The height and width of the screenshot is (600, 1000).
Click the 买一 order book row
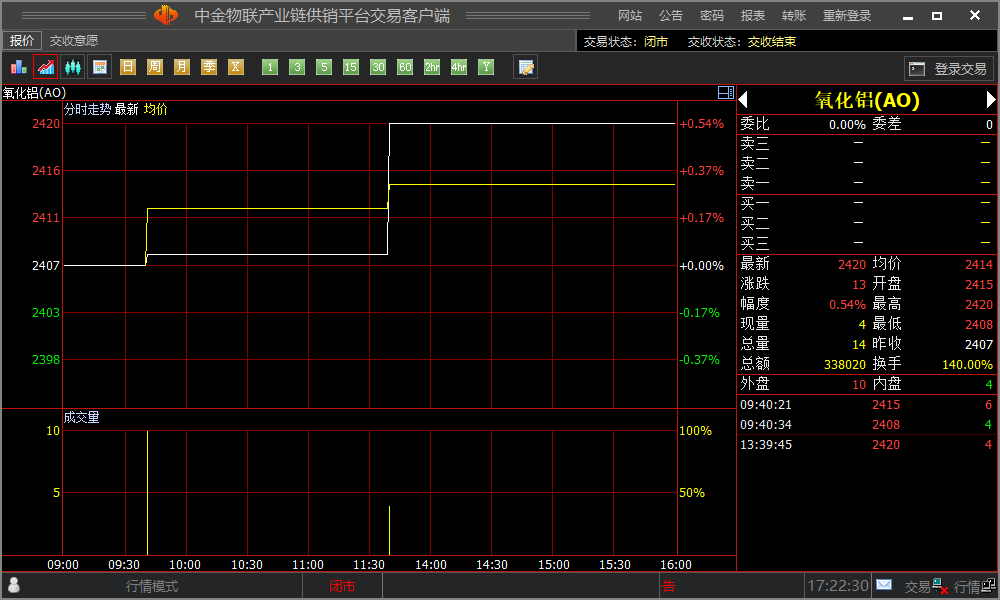pos(866,204)
